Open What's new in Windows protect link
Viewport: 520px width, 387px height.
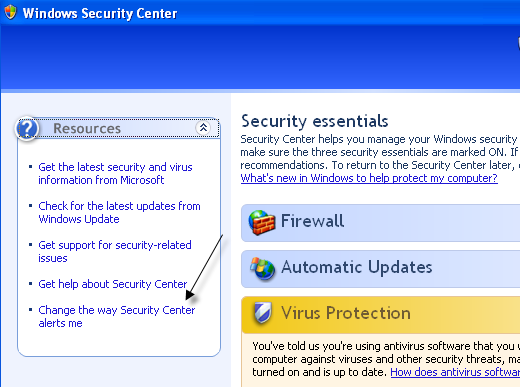tap(369, 178)
